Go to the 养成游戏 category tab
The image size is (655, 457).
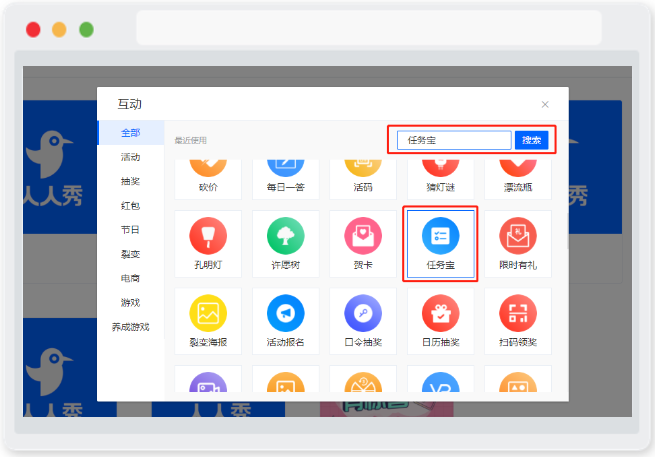coord(130,327)
